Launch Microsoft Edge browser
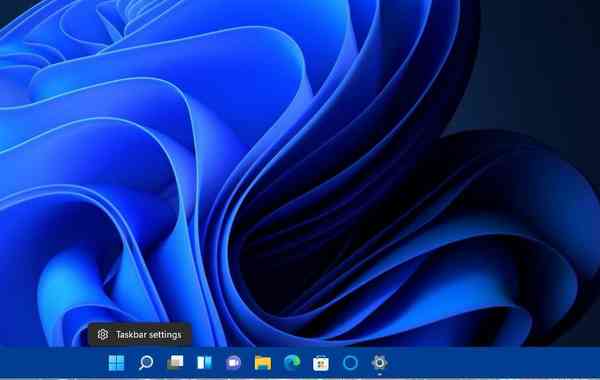600x380 pixels. point(292,362)
